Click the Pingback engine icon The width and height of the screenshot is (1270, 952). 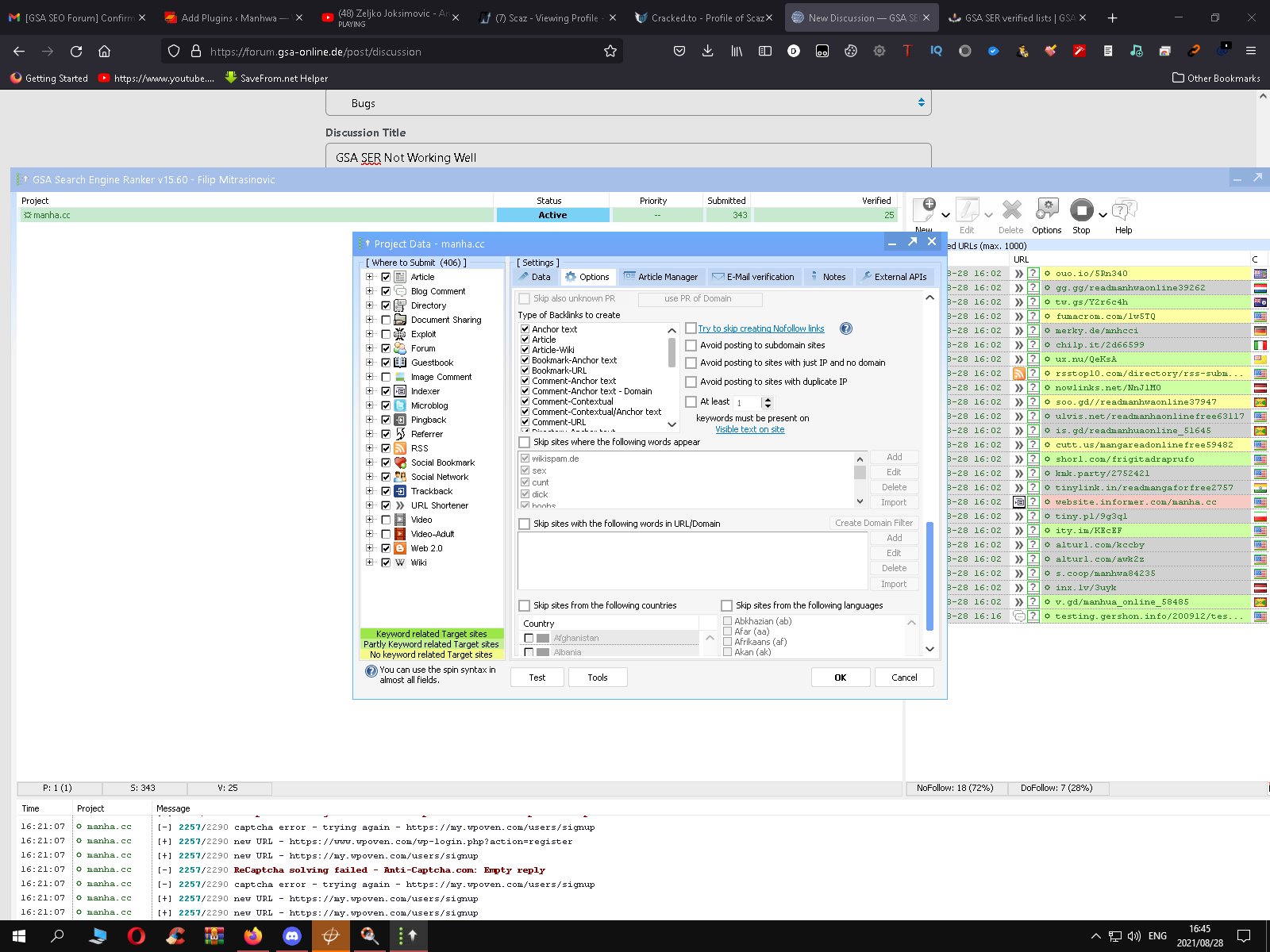click(400, 420)
